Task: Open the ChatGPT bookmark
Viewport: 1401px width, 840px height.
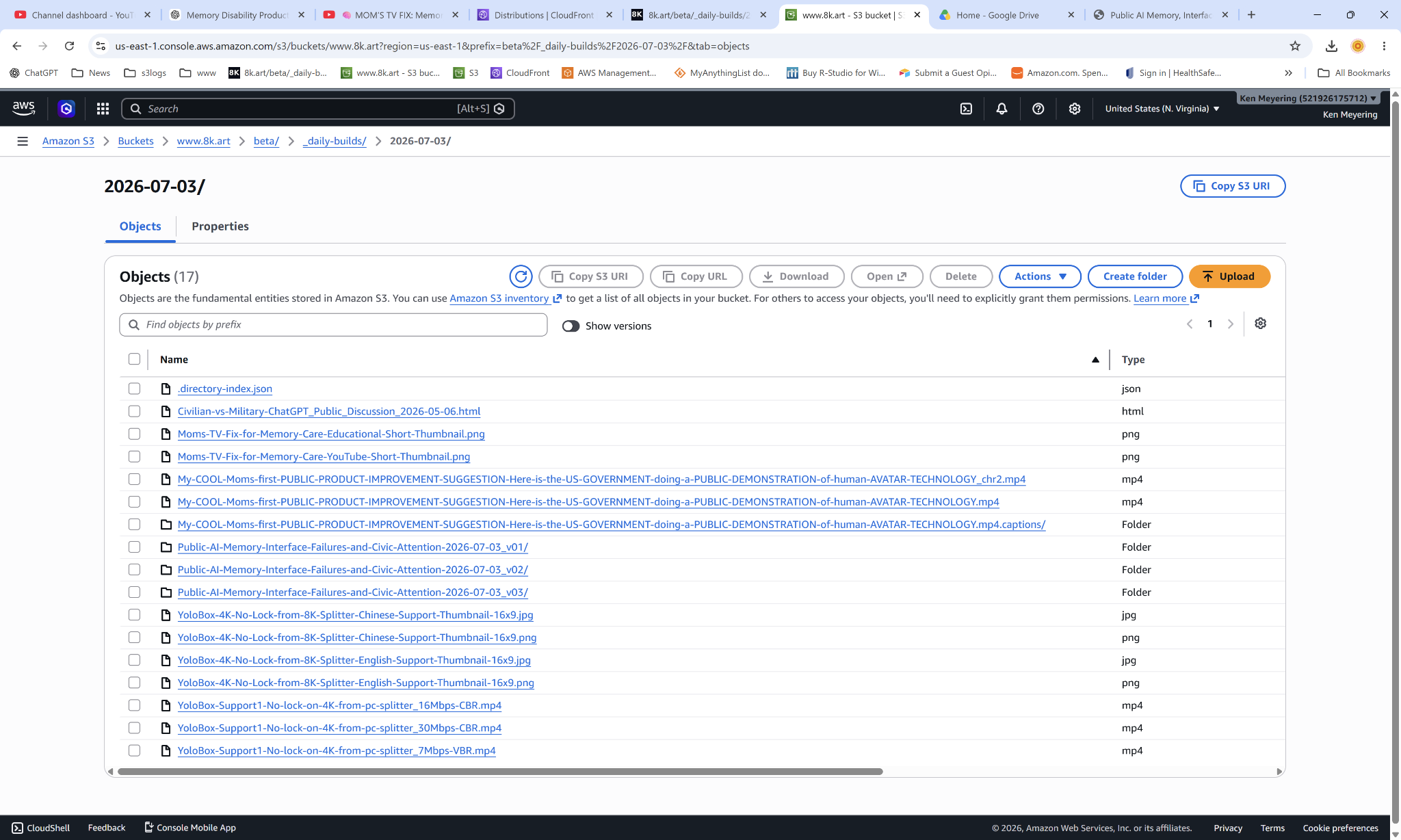Action: click(x=34, y=73)
